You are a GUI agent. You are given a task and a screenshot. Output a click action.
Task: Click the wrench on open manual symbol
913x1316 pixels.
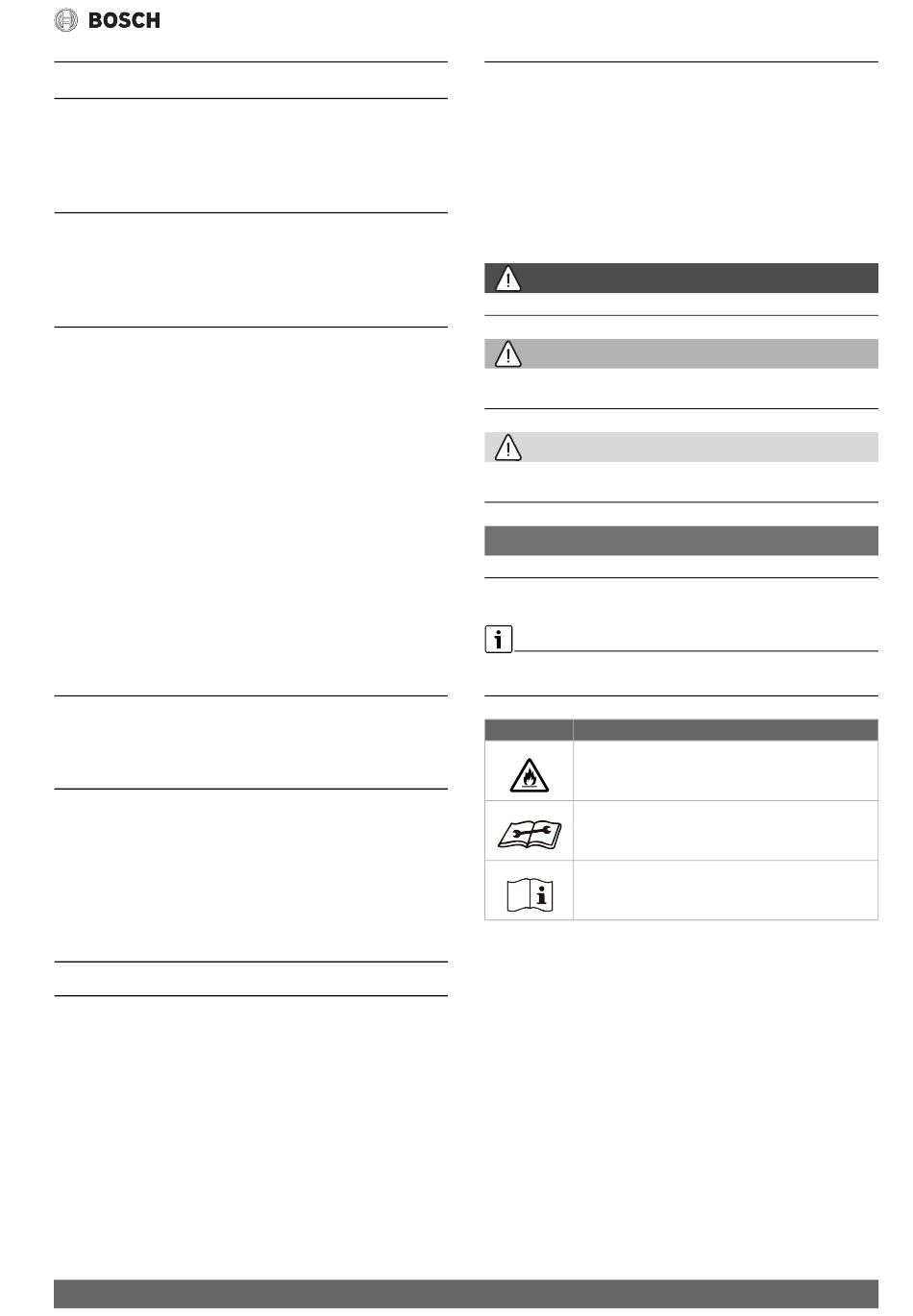(x=529, y=831)
